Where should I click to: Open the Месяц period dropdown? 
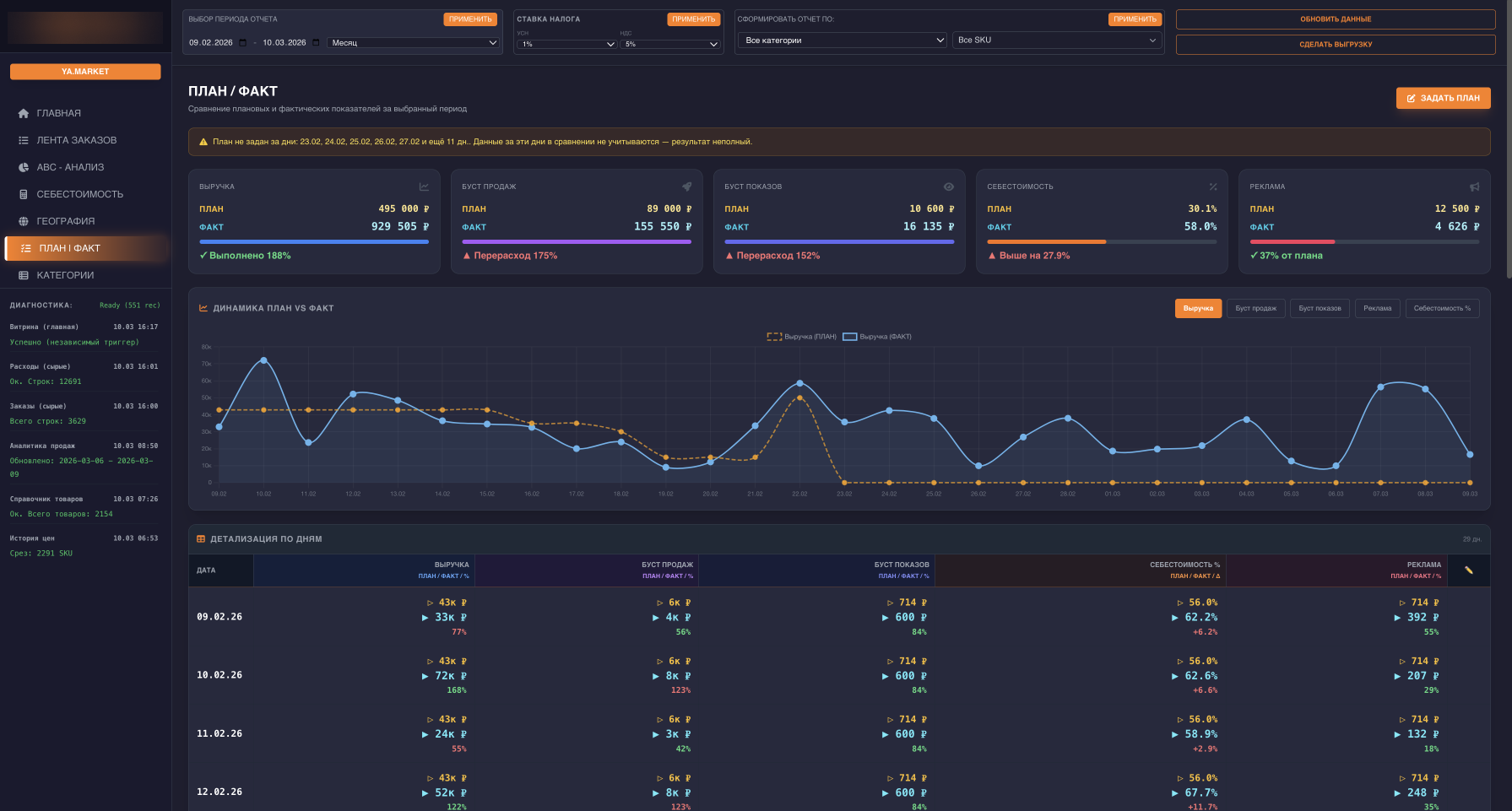coord(413,42)
